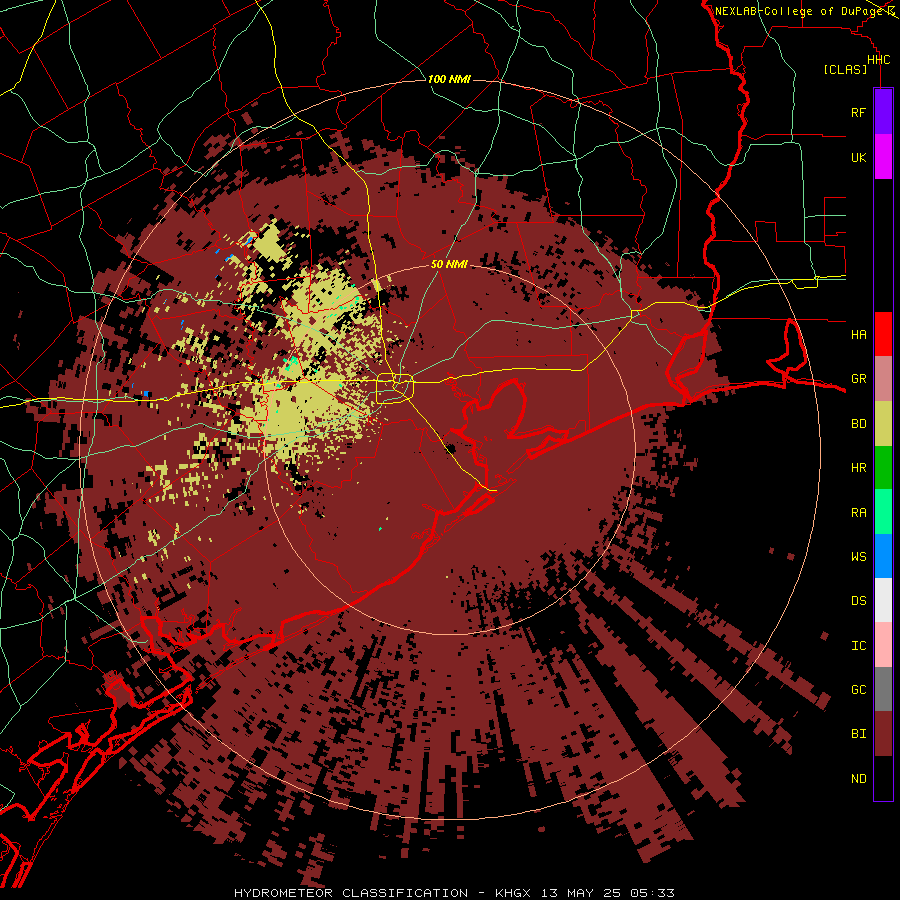Click the 100 NMI range ring label
This screenshot has height=900, width=900.
point(449,79)
